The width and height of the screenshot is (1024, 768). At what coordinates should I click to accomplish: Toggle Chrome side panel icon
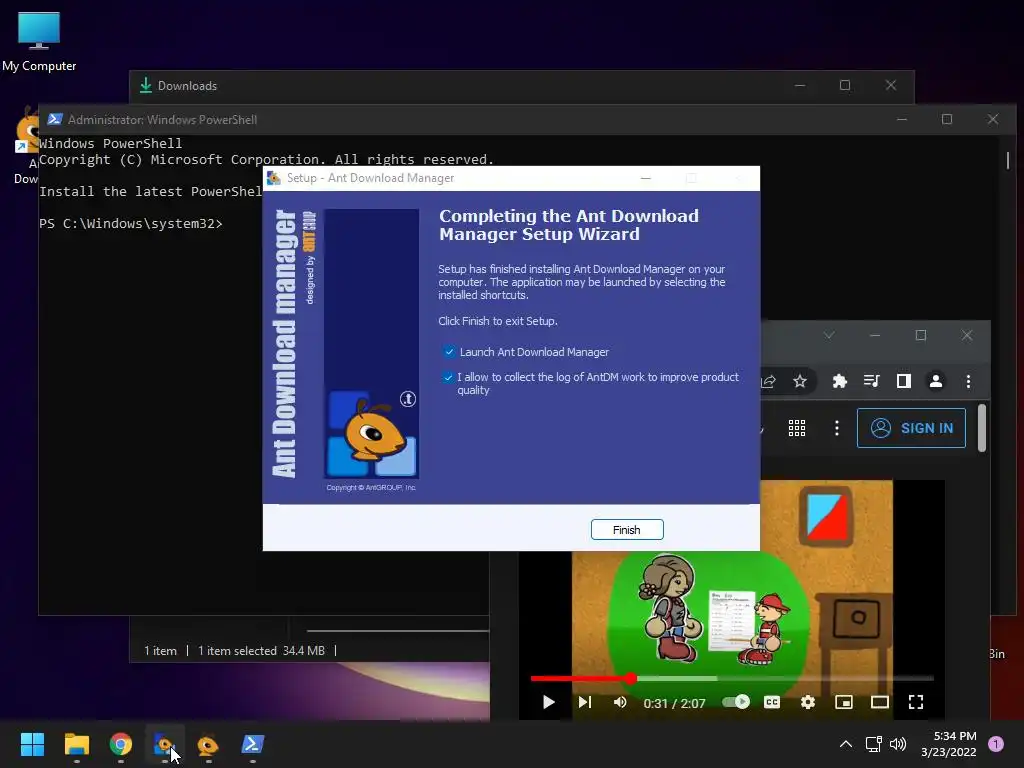coord(904,381)
